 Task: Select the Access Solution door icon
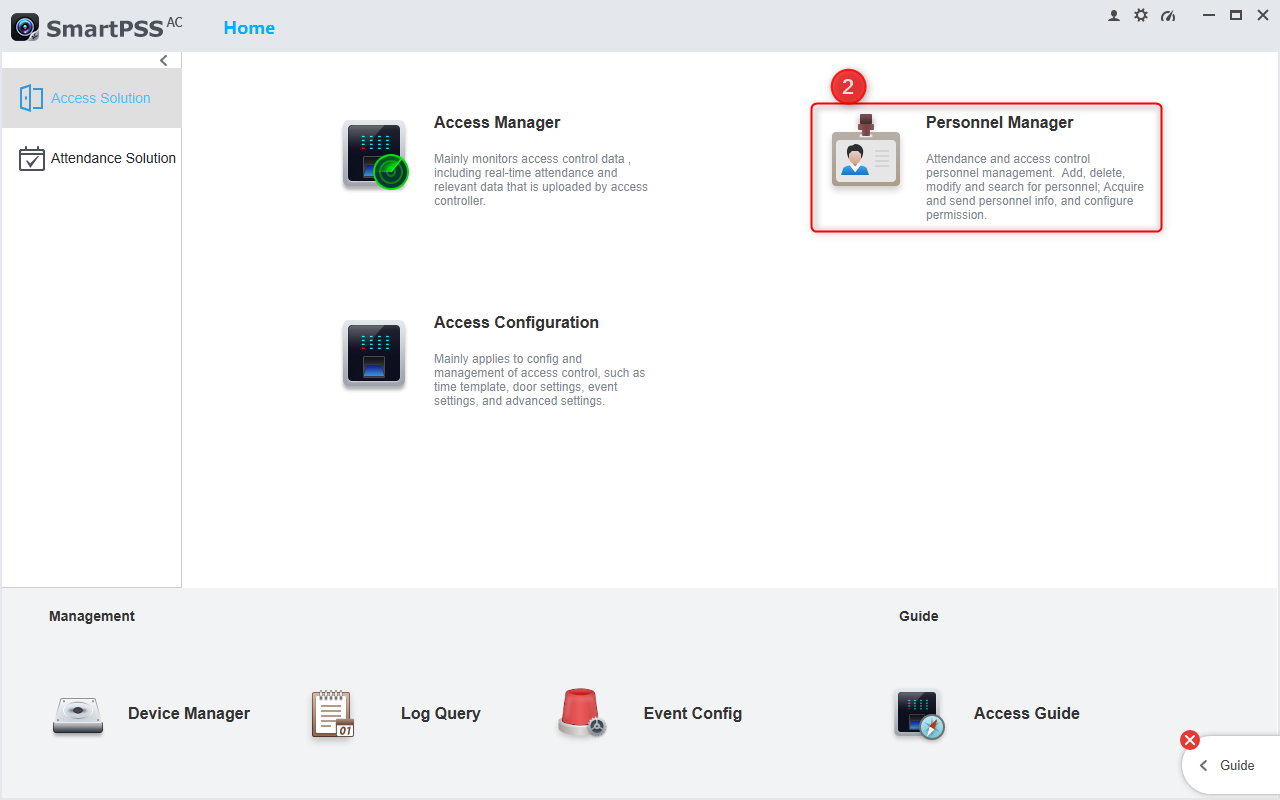pyautogui.click(x=31, y=98)
